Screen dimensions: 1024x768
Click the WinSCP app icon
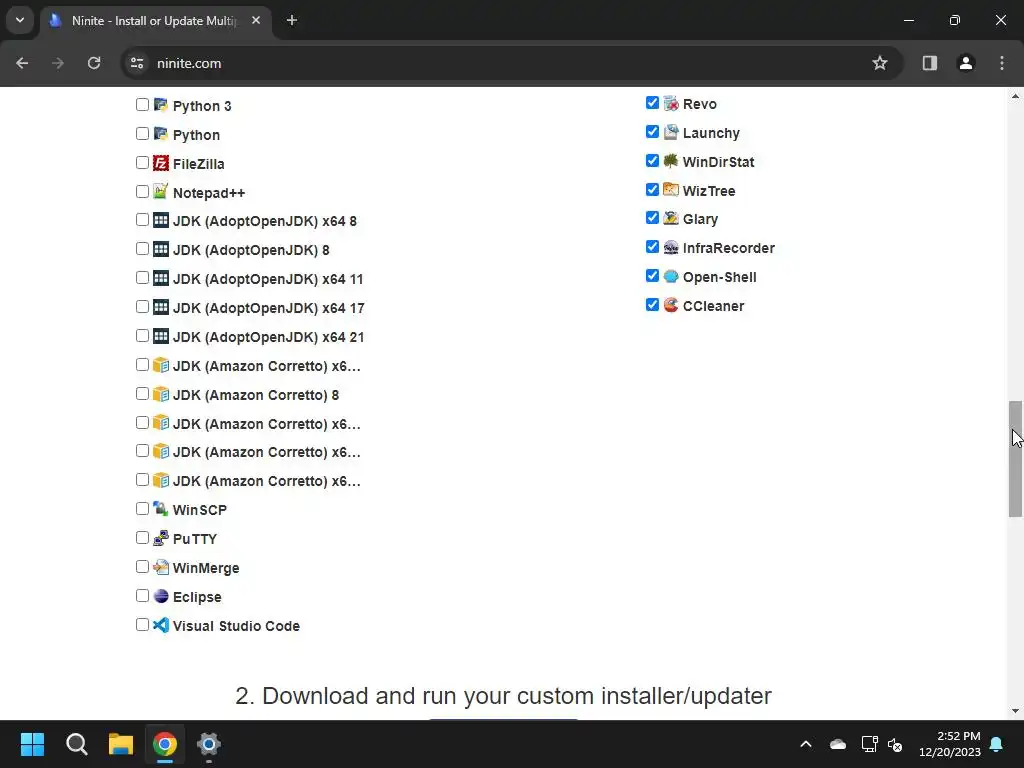tap(161, 509)
